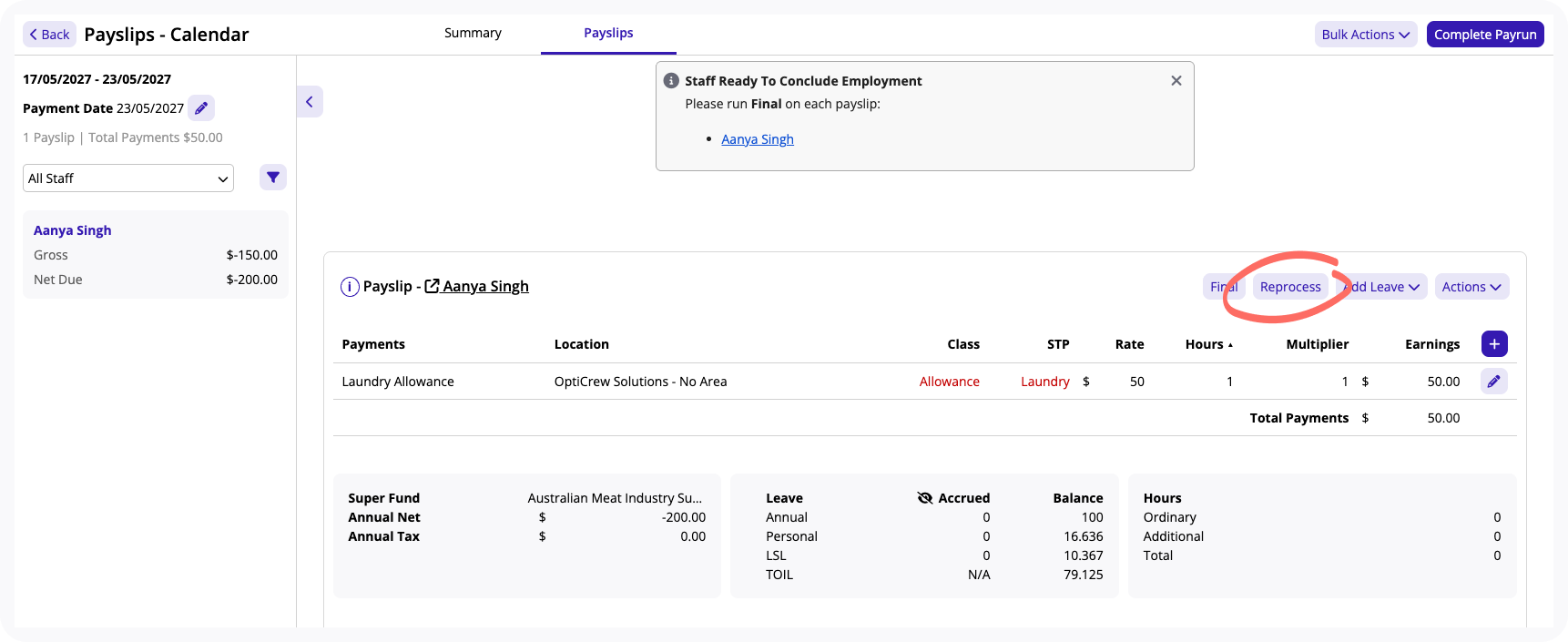The width and height of the screenshot is (1568, 642).
Task: Go back using the Back button
Action: click(49, 35)
